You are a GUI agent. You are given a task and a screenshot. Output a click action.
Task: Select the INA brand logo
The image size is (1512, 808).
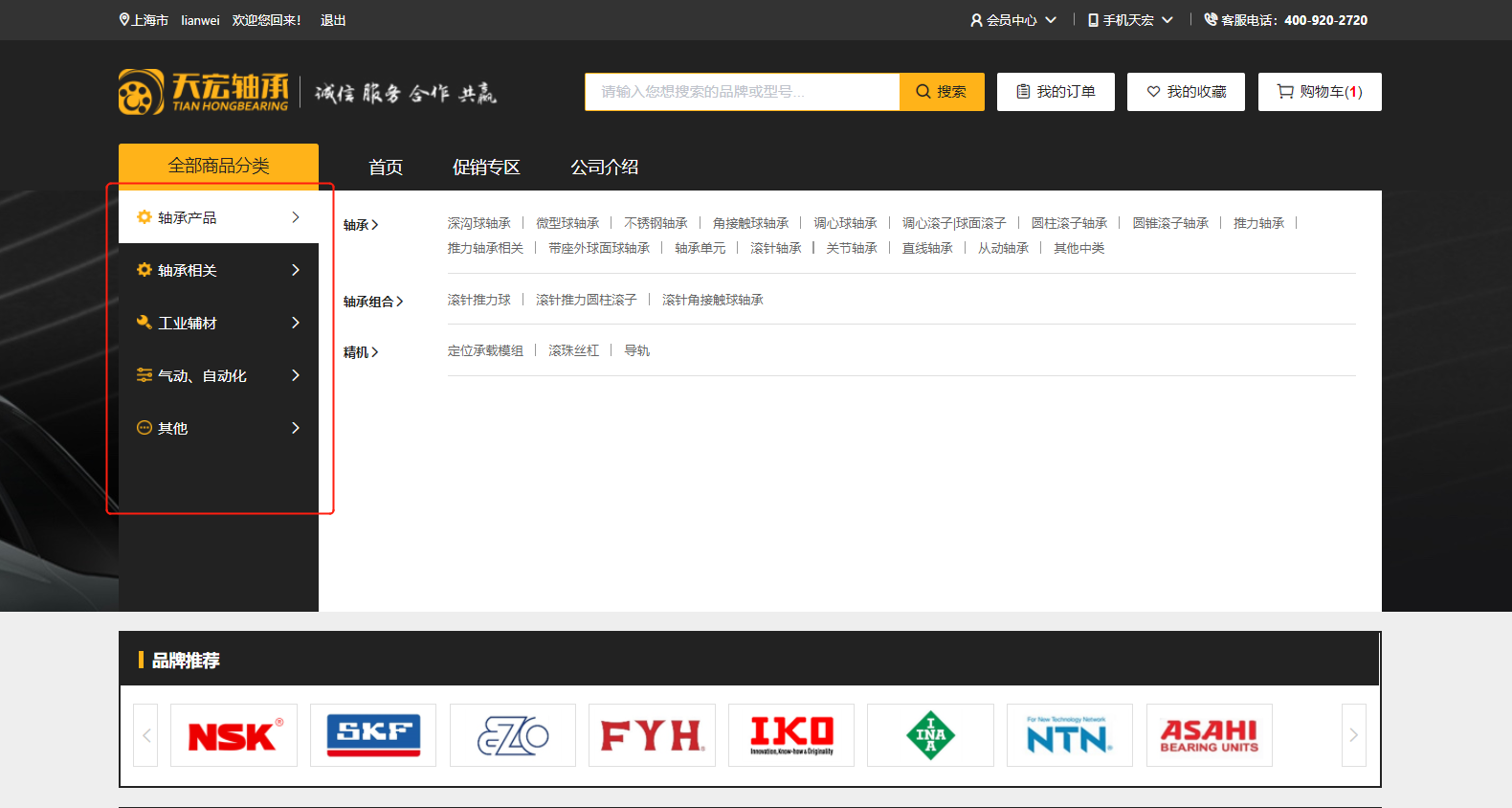click(x=930, y=735)
